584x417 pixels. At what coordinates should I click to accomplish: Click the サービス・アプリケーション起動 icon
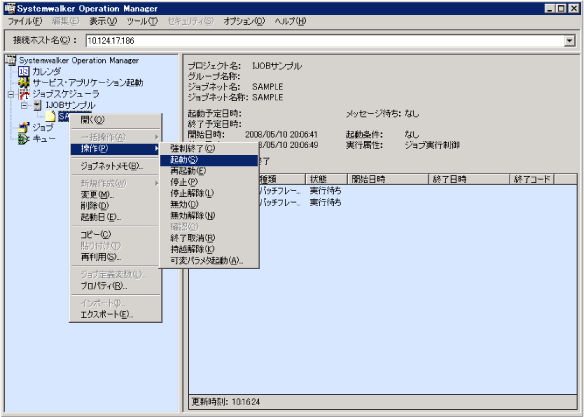click(x=24, y=82)
